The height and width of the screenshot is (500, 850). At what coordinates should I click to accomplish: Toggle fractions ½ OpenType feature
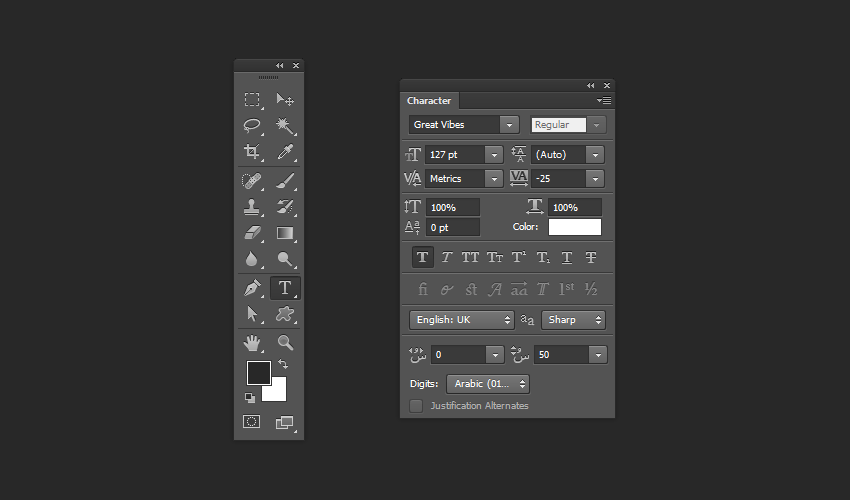tap(591, 289)
